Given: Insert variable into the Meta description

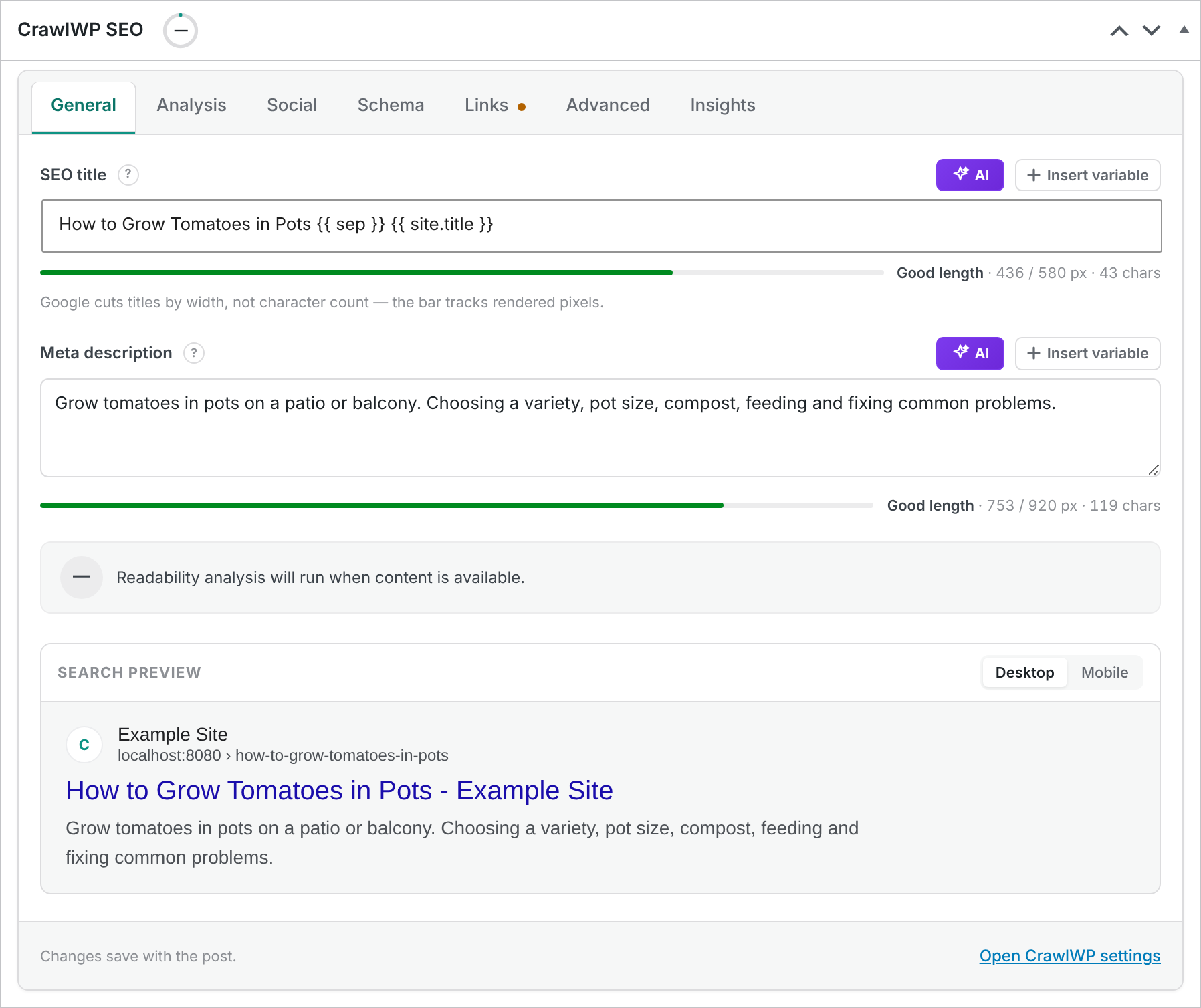Looking at the screenshot, I should coord(1087,353).
